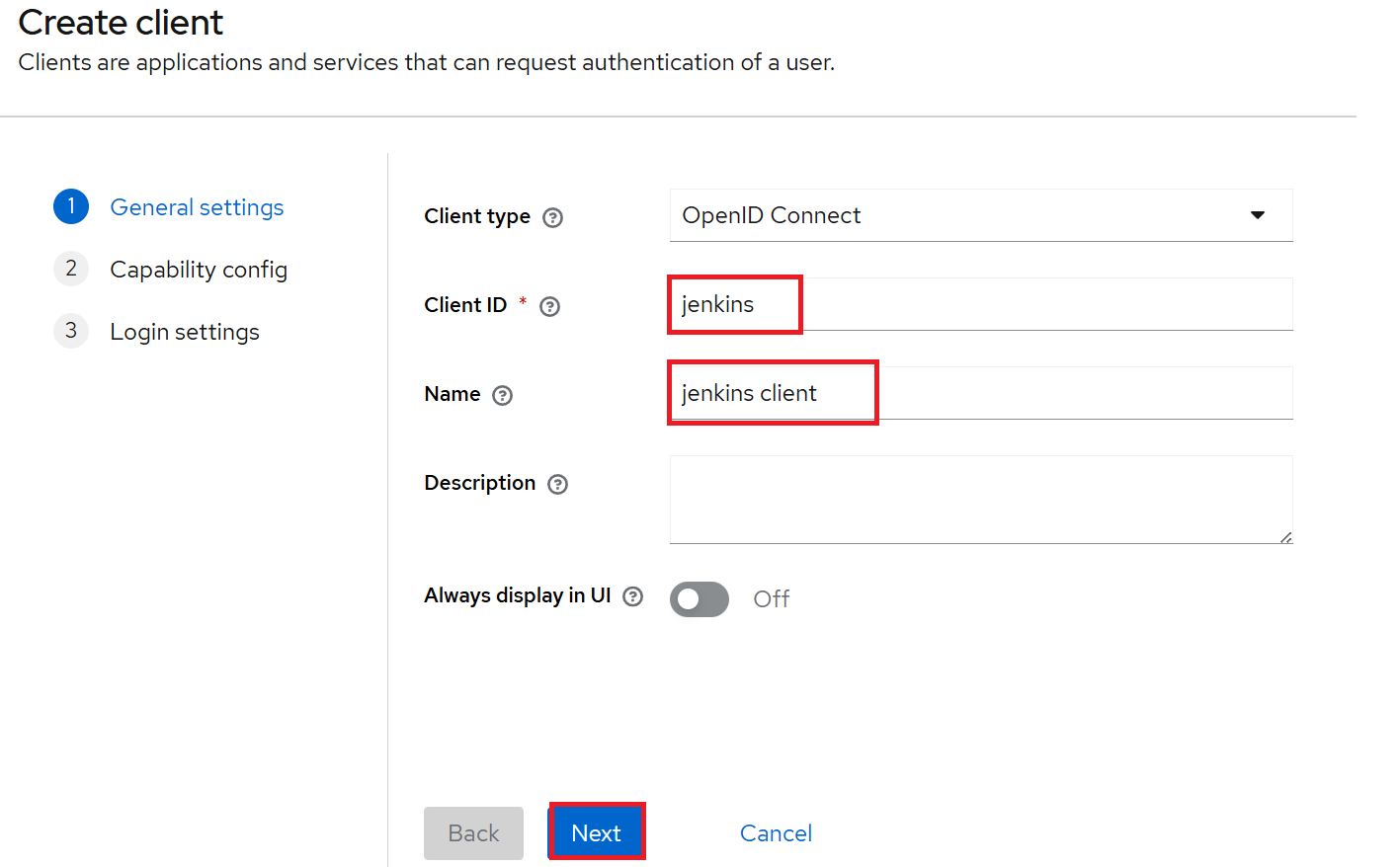
Task: Open help for Client type field
Action: [x=553, y=217]
